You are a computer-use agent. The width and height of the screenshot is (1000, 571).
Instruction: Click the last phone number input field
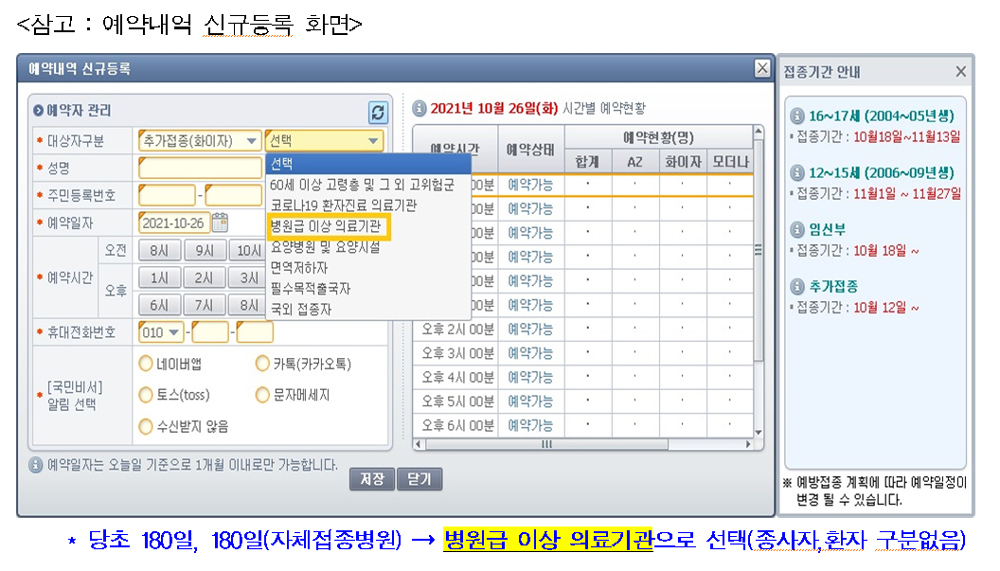point(254,332)
